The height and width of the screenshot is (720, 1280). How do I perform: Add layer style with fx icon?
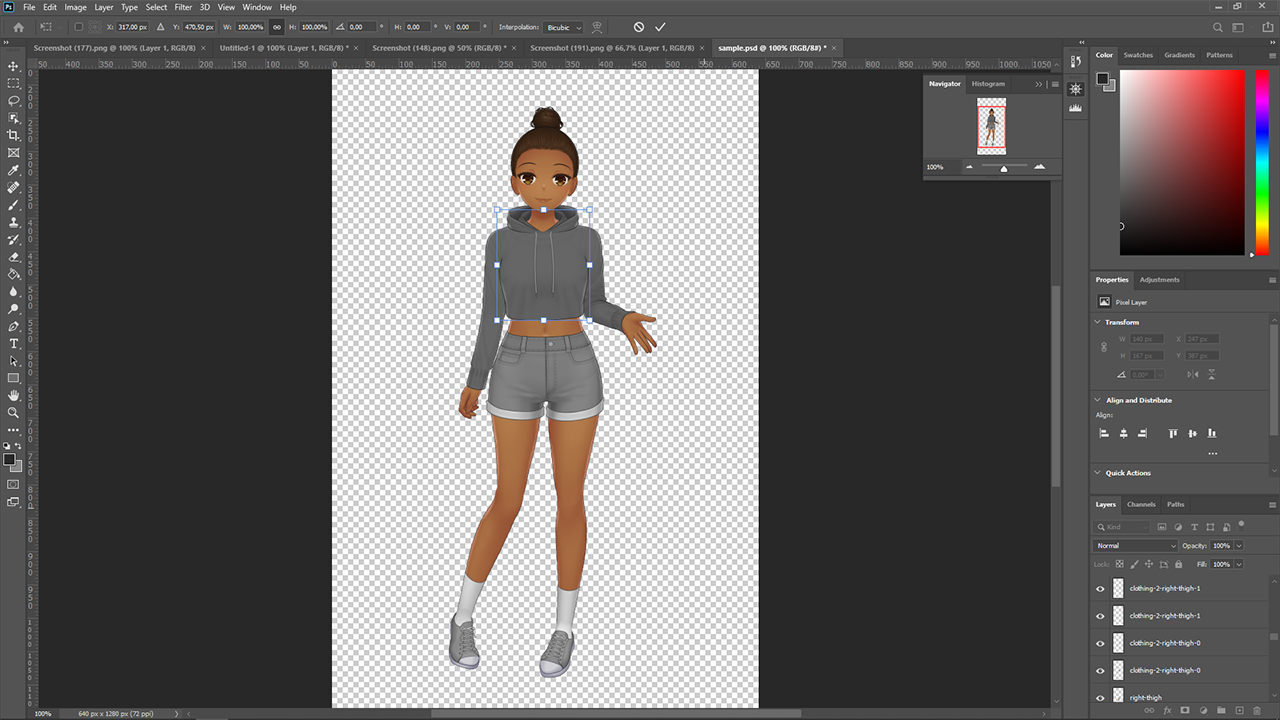pyautogui.click(x=1167, y=710)
